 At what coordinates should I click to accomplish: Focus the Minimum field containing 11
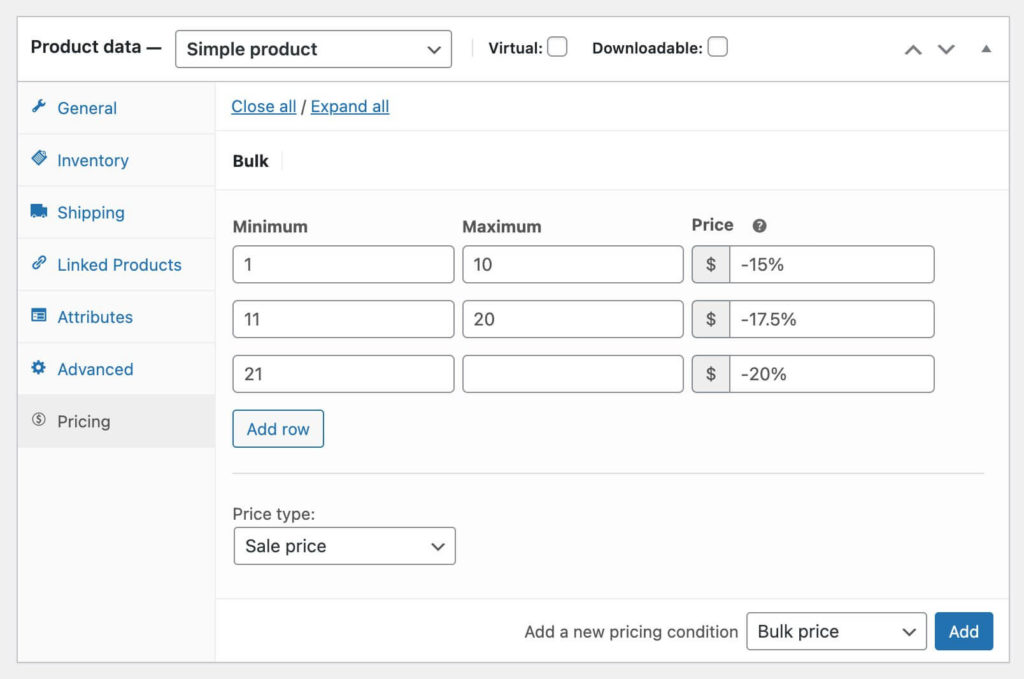coord(344,319)
